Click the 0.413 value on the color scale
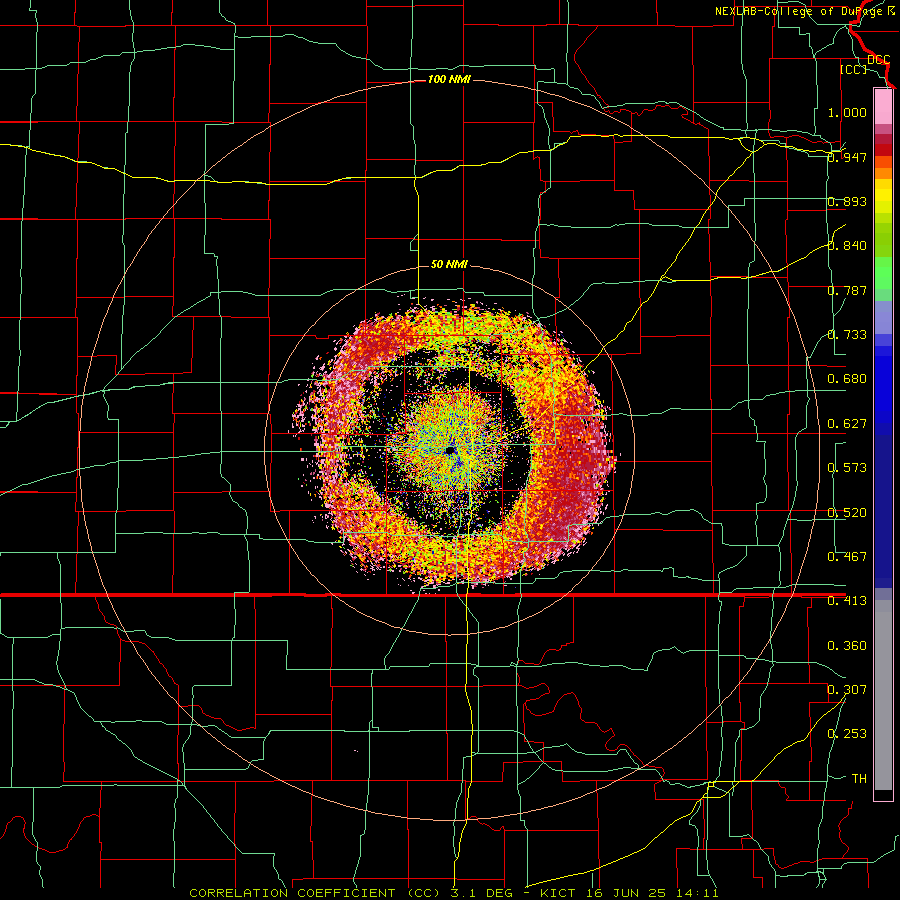 pyautogui.click(x=847, y=601)
